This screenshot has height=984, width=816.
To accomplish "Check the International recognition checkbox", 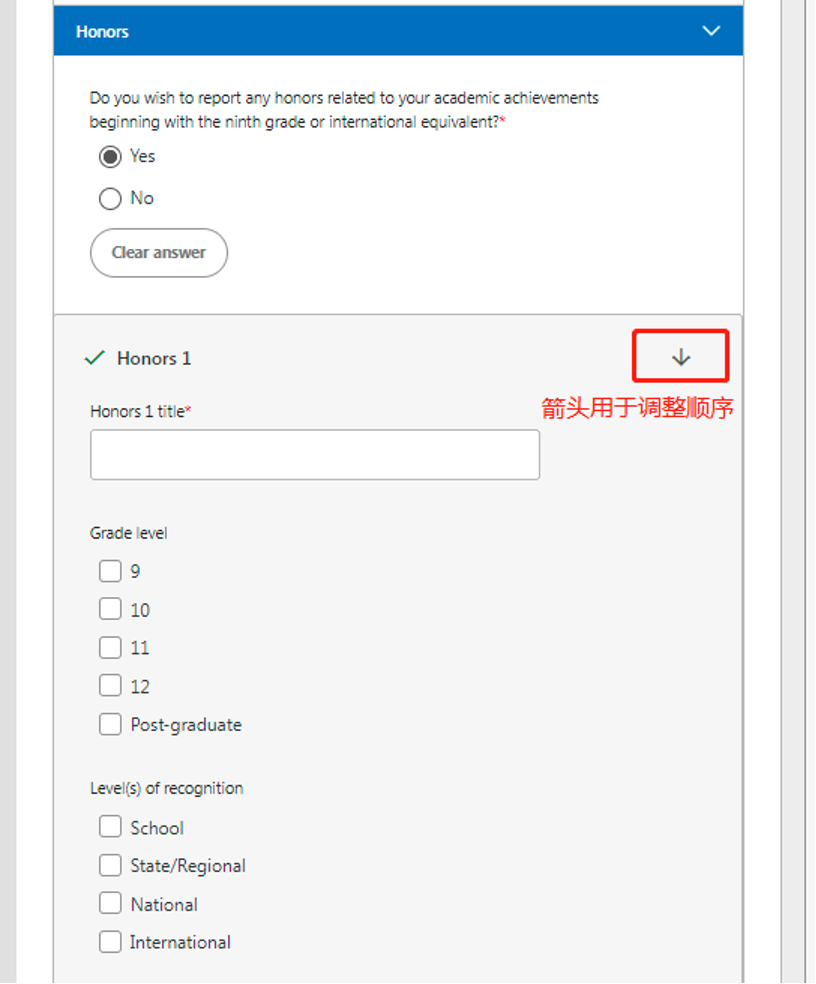I will 110,942.
